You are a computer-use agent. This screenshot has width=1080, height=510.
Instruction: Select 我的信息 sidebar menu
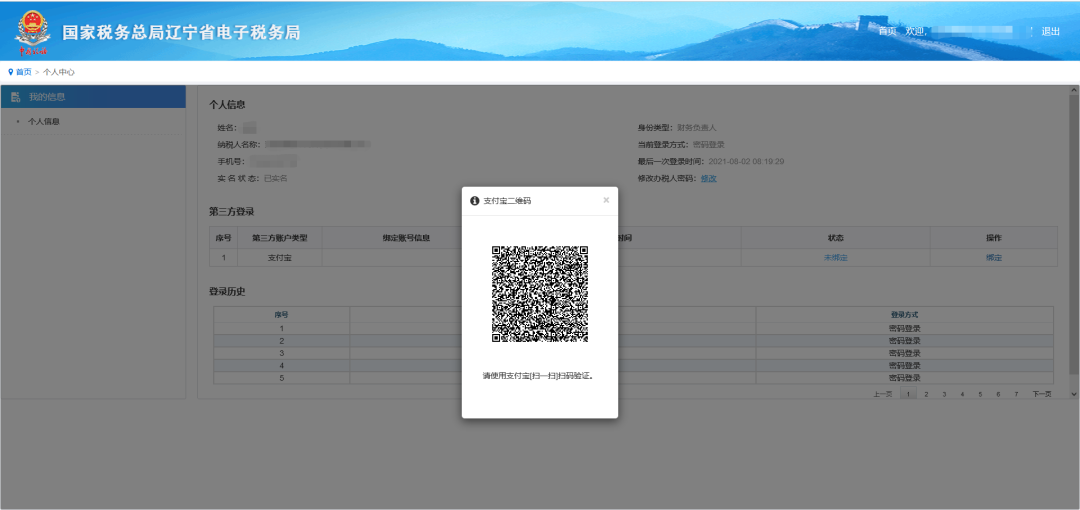[93, 96]
